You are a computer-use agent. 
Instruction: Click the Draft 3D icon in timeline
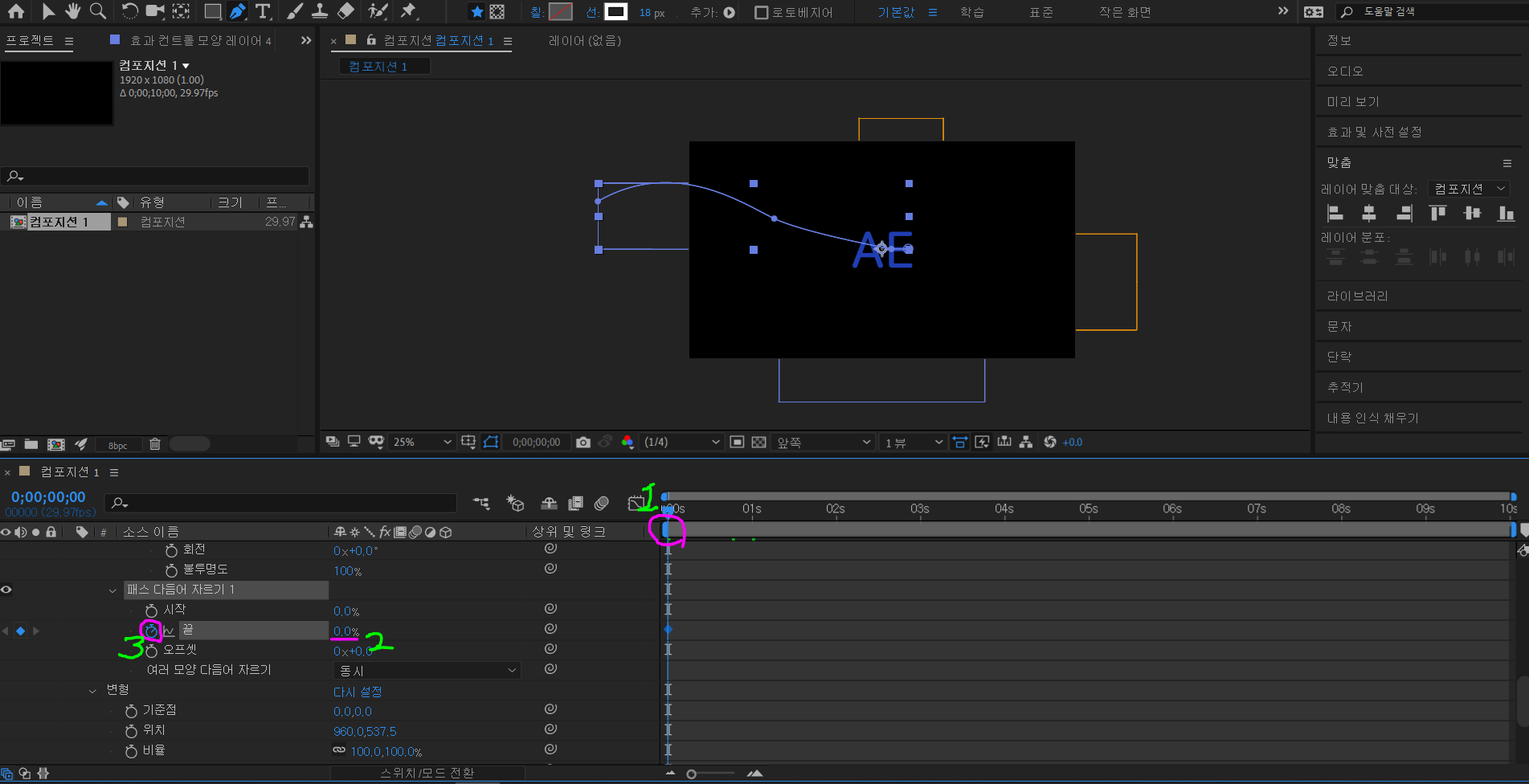515,504
